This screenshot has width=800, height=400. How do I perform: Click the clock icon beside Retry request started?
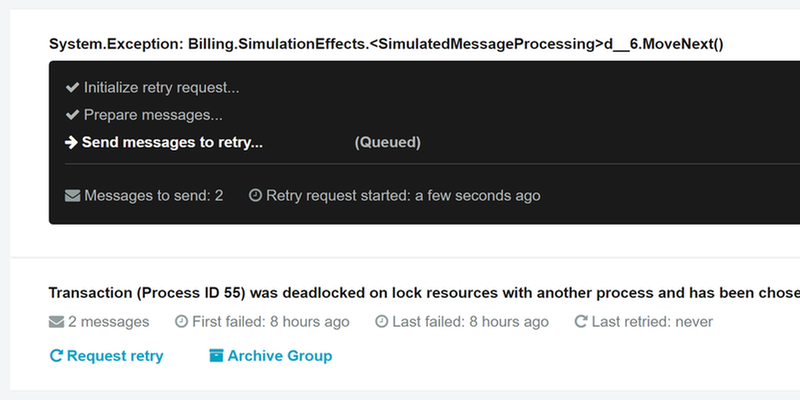click(x=255, y=196)
